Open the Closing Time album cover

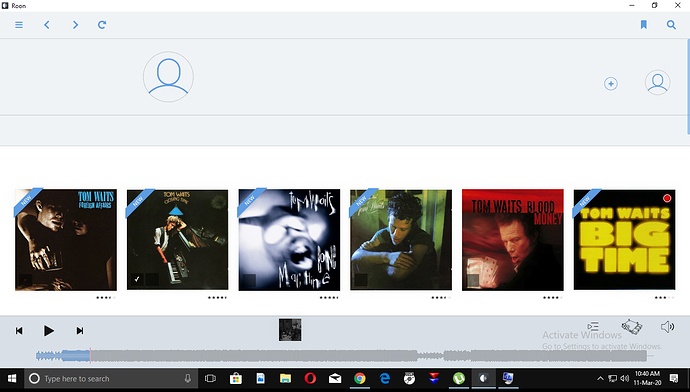click(177, 240)
